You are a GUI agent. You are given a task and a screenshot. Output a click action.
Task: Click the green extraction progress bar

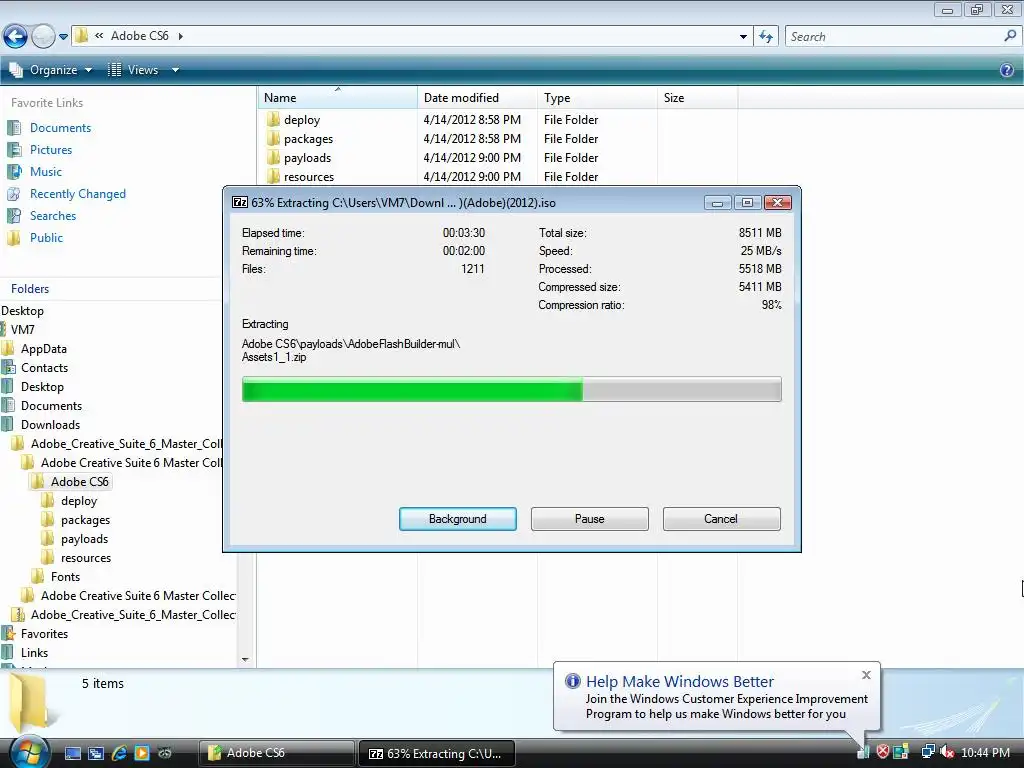[x=511, y=389]
